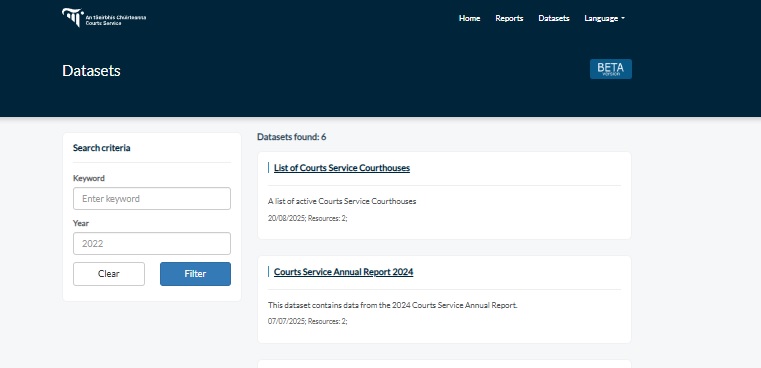Click the Courts Service logo
The image size is (761, 368).
point(104,18)
